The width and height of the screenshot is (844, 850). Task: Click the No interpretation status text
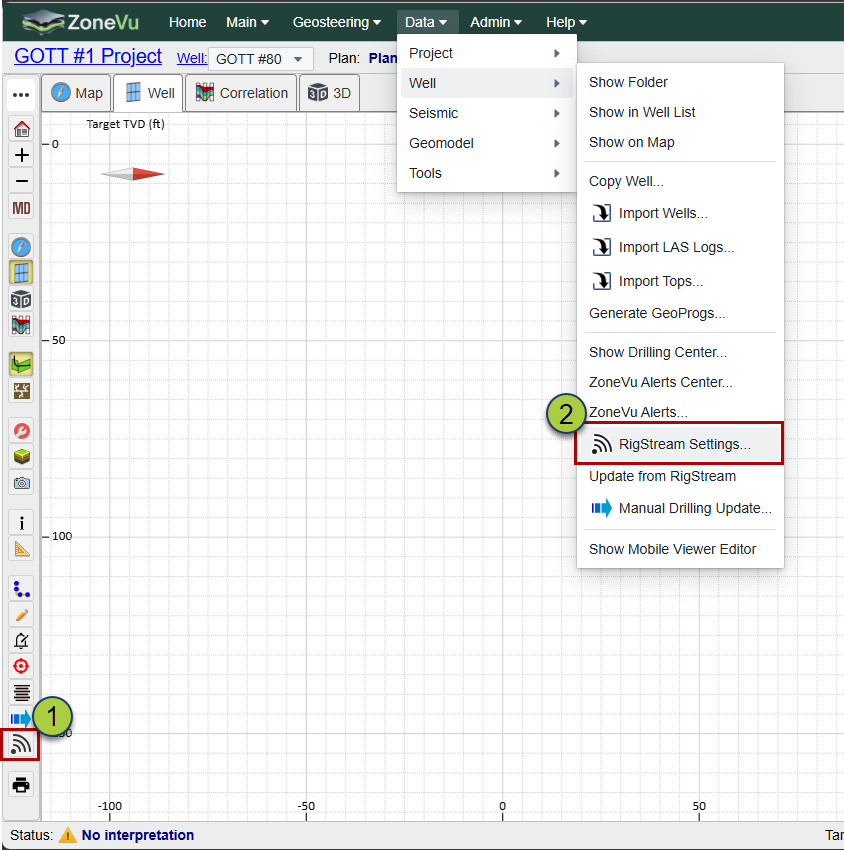[138, 835]
